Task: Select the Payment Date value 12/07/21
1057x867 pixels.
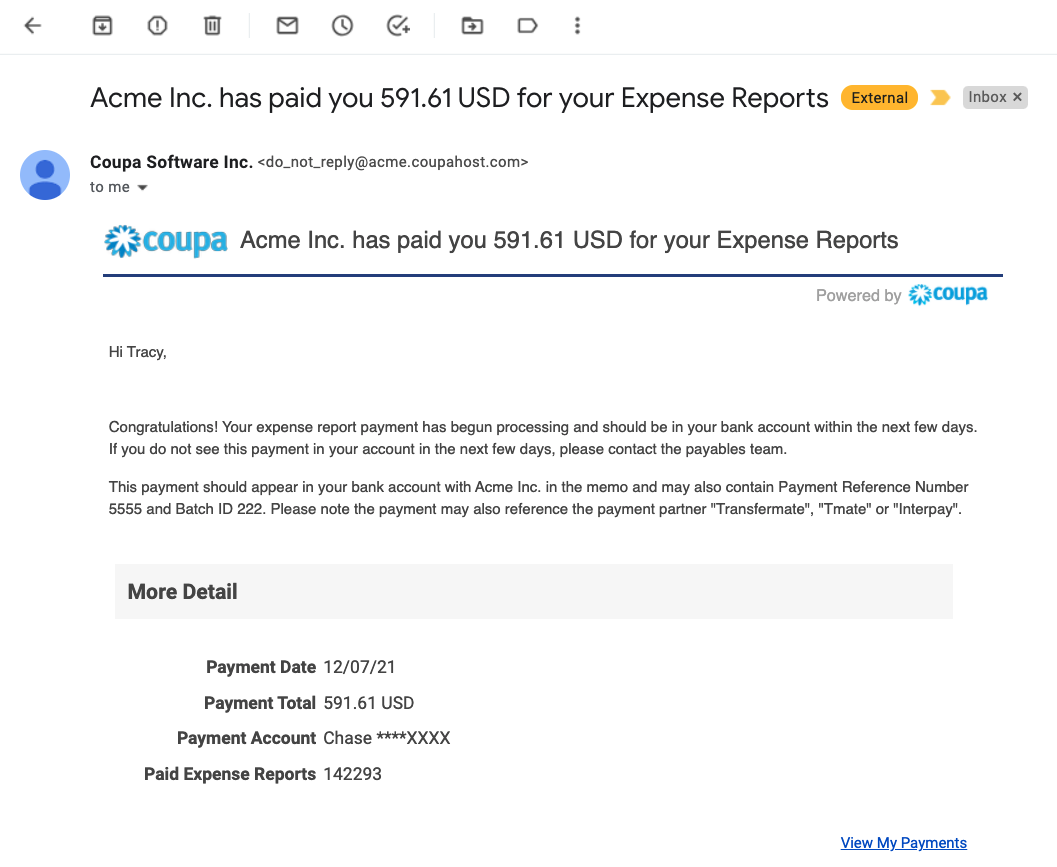Action: coord(359,667)
